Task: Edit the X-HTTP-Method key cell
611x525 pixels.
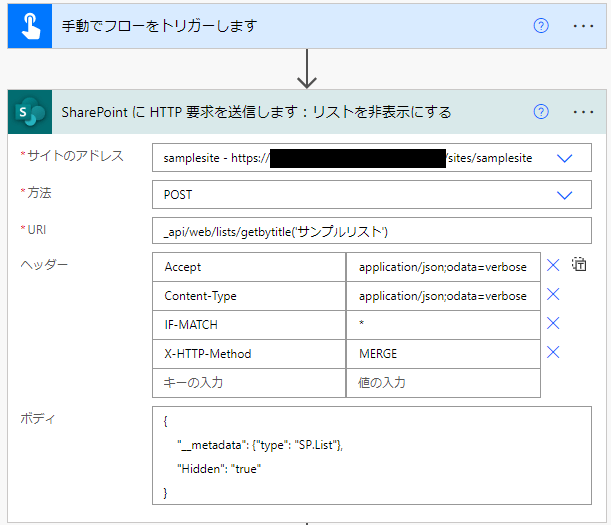Action: point(249,354)
